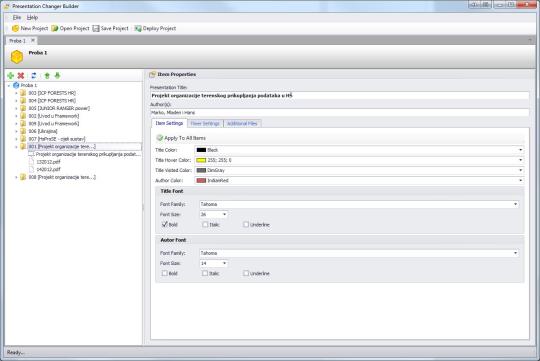The image size is (540, 361).
Task: Click the file icon of 142012.pdf
Action: [x=31, y=169]
